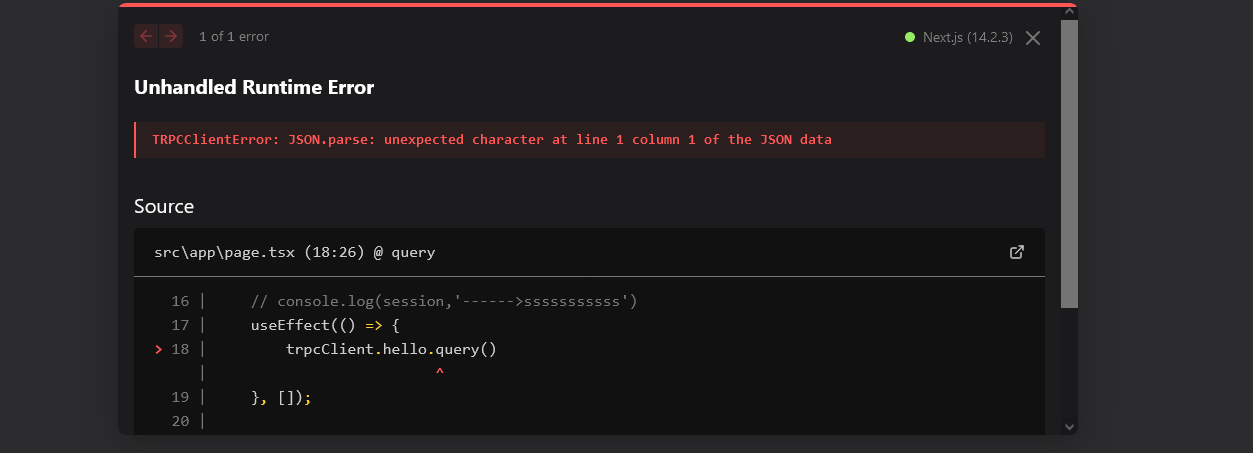Click the red caret under query
1253x453 pixels.
click(x=439, y=373)
